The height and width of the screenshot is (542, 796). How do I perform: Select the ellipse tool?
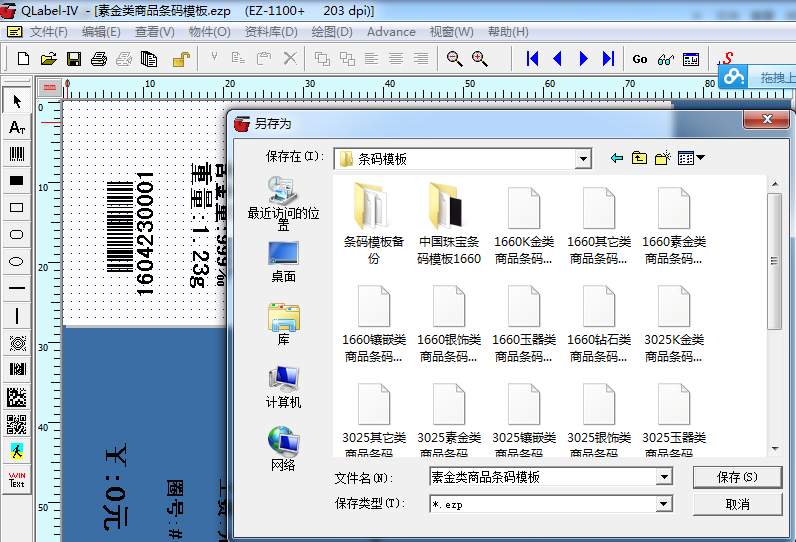[17, 261]
